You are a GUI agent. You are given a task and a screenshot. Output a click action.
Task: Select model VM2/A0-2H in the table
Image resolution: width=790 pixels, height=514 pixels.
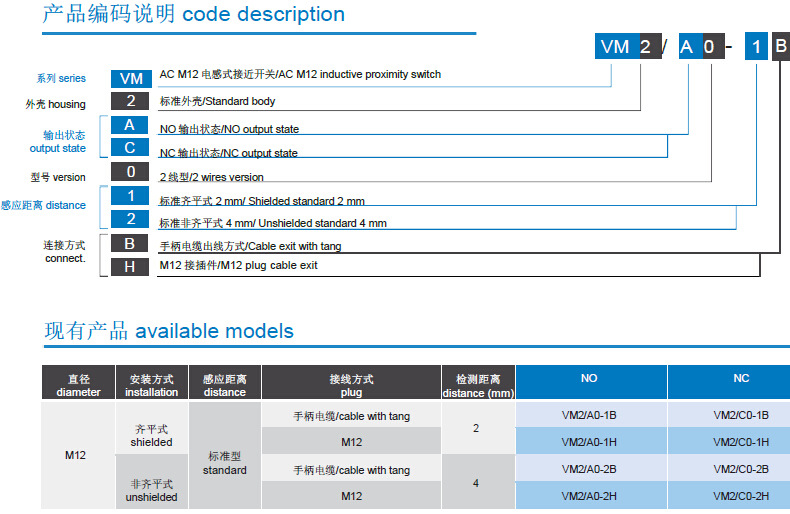pyautogui.click(x=590, y=497)
